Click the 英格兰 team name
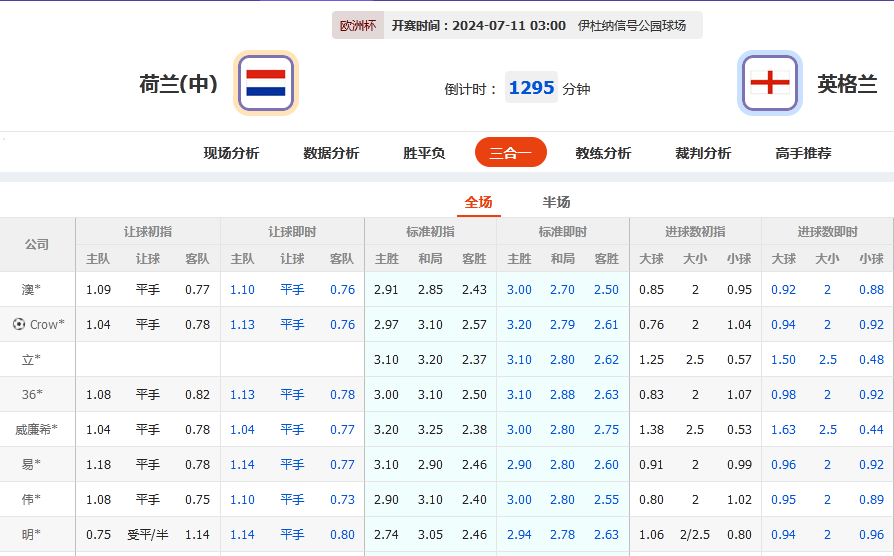 [x=847, y=84]
